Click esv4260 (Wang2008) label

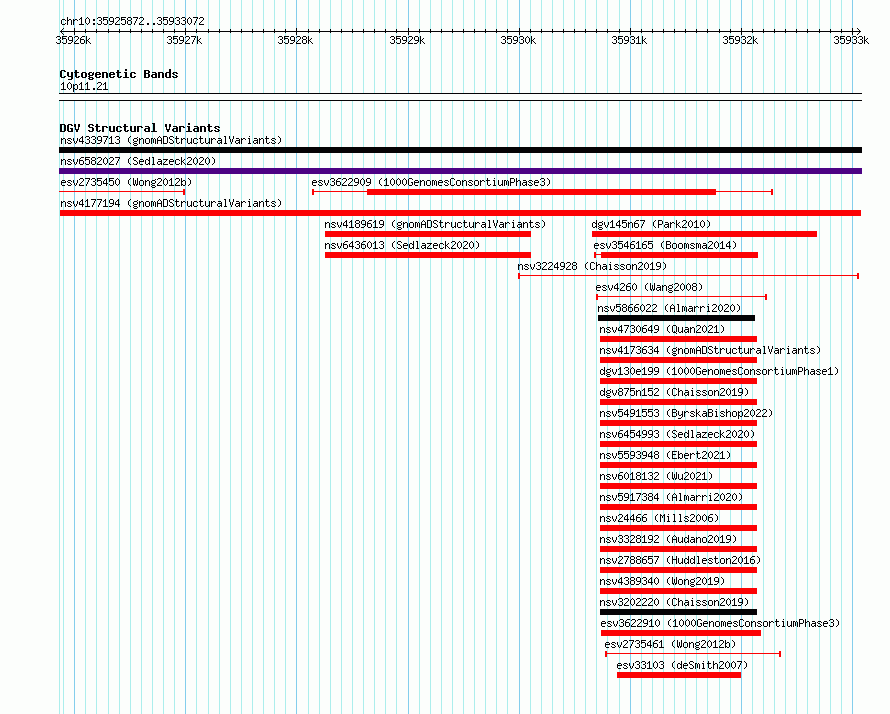coord(649,287)
